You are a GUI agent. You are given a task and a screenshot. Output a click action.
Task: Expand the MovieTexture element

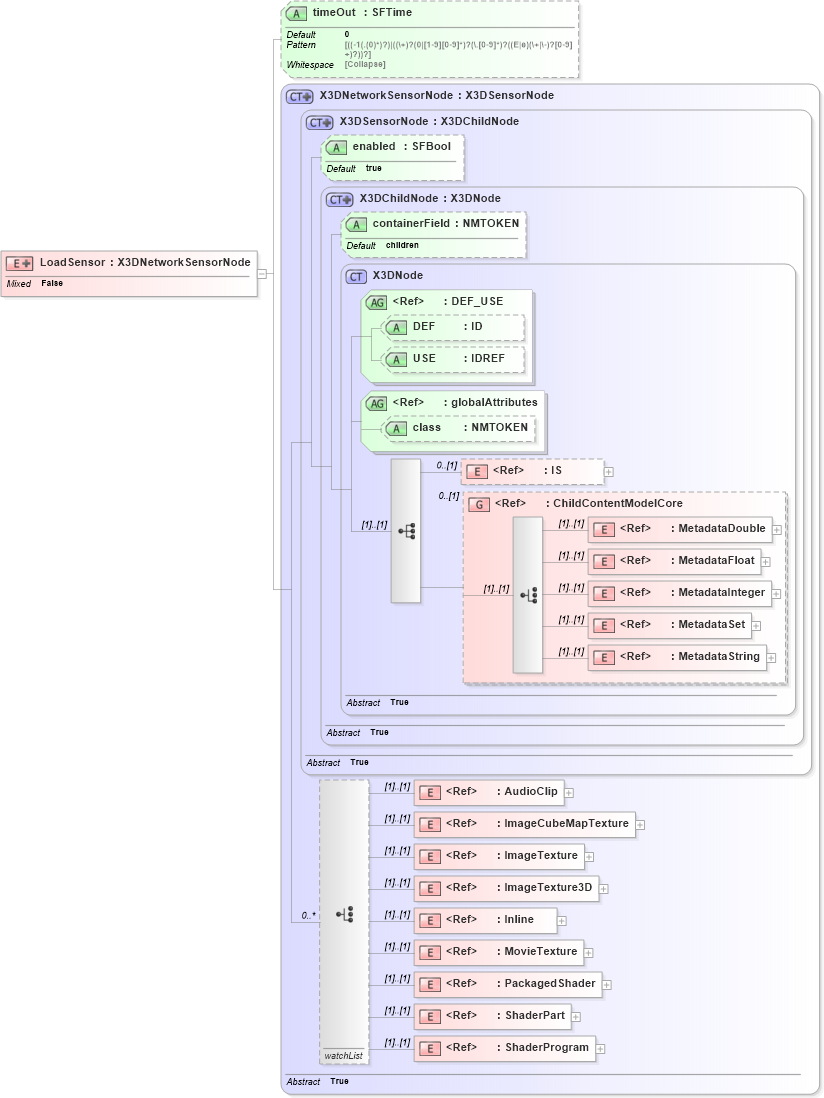589,953
